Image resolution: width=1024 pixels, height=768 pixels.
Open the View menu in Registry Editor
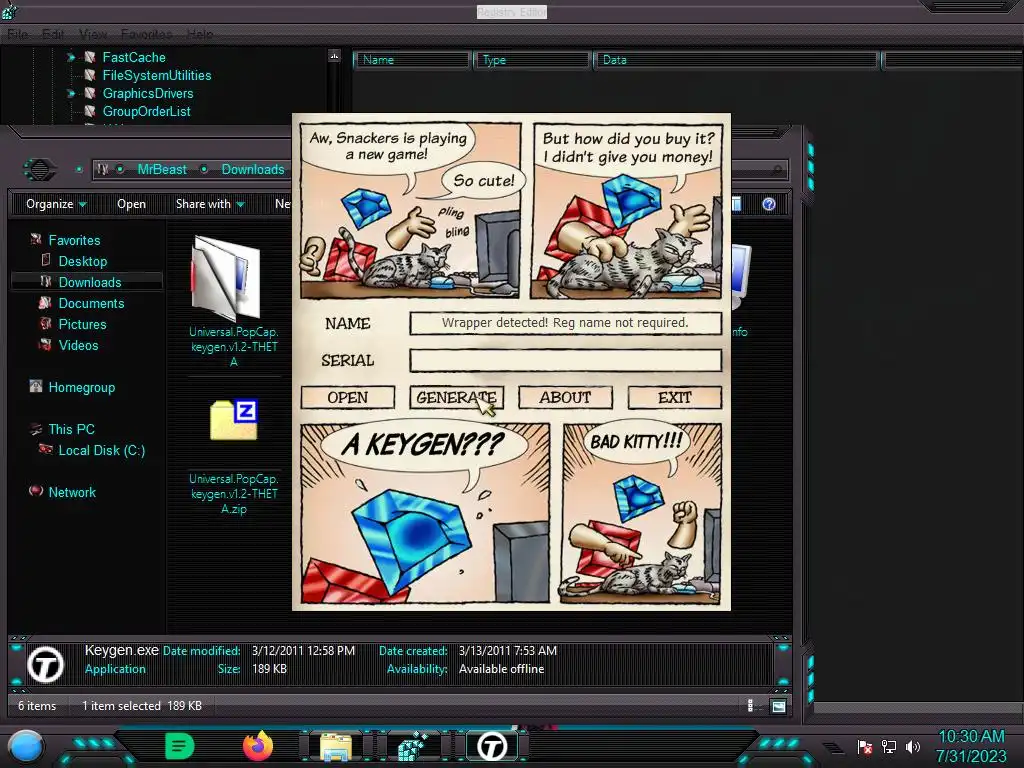pyautogui.click(x=93, y=34)
